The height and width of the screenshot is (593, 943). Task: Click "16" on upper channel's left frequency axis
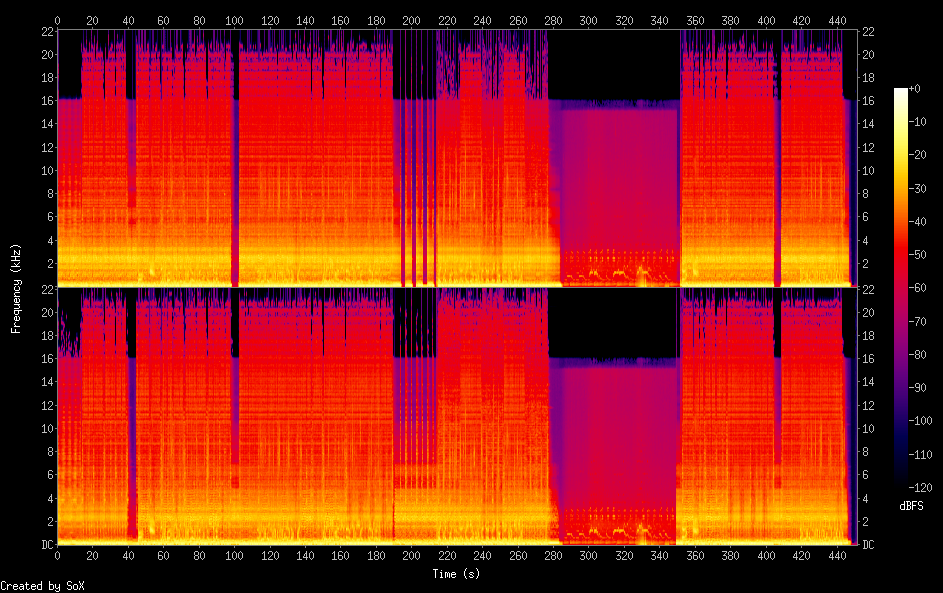48,100
